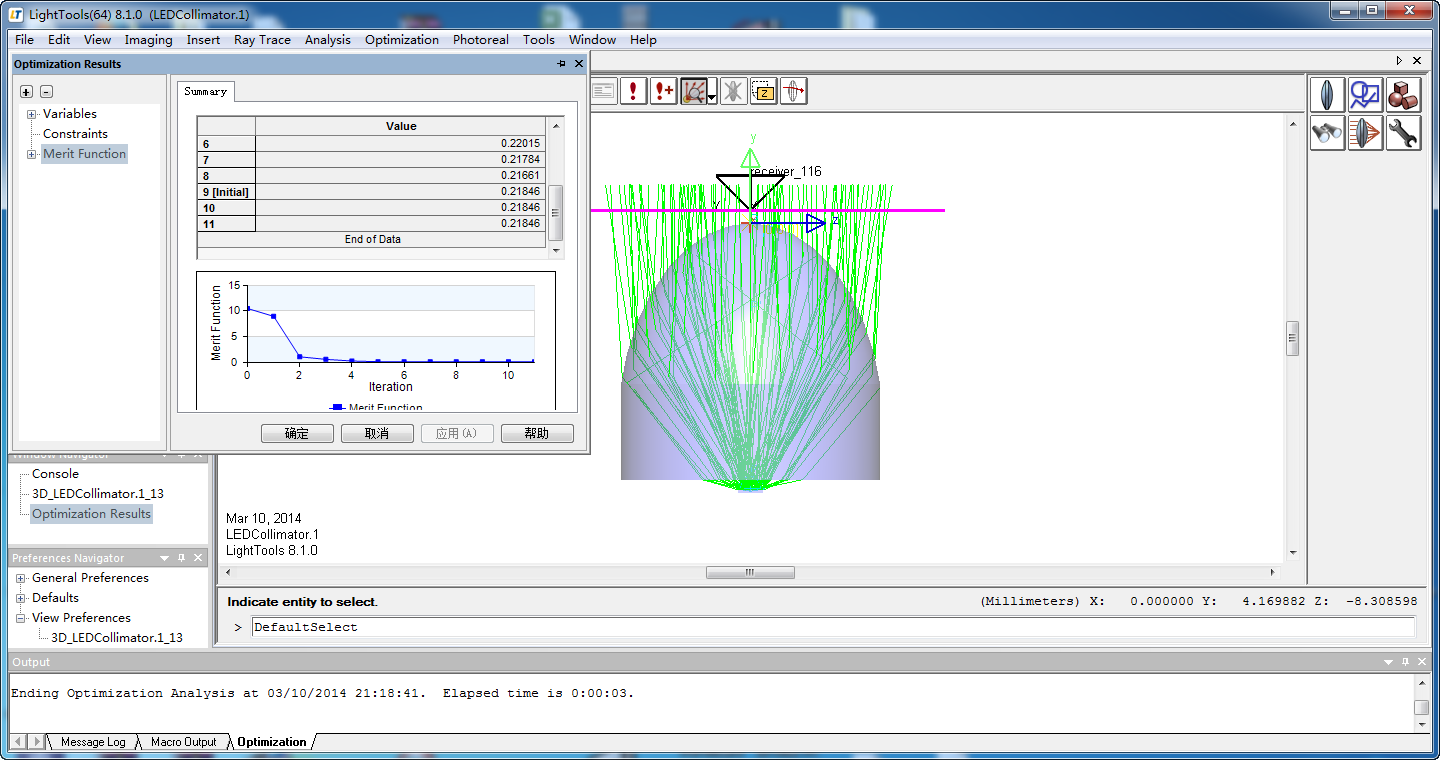Close the Optimization Results panel
The height and width of the screenshot is (760, 1440).
pos(578,63)
